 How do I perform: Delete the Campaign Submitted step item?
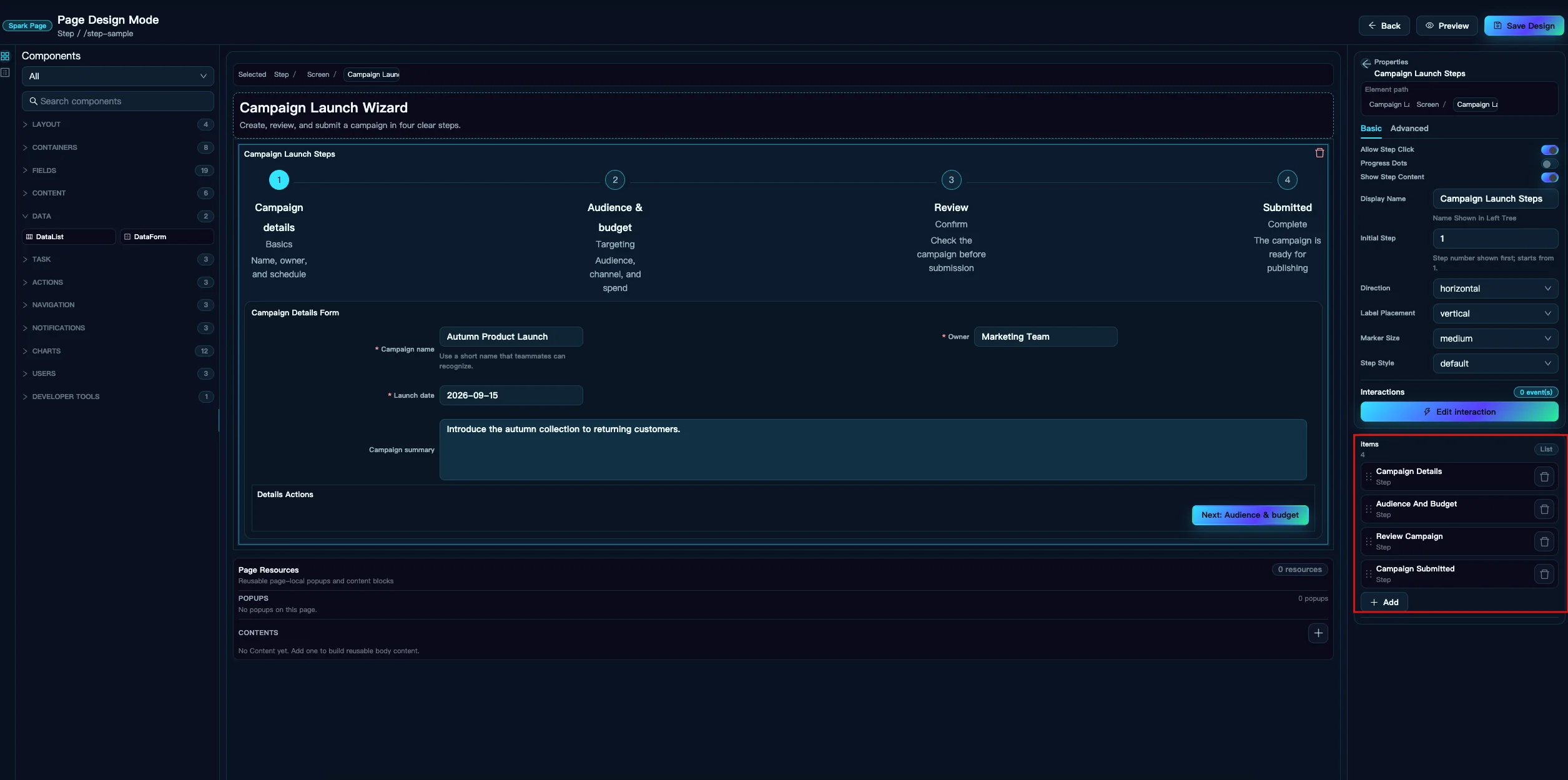click(1544, 575)
